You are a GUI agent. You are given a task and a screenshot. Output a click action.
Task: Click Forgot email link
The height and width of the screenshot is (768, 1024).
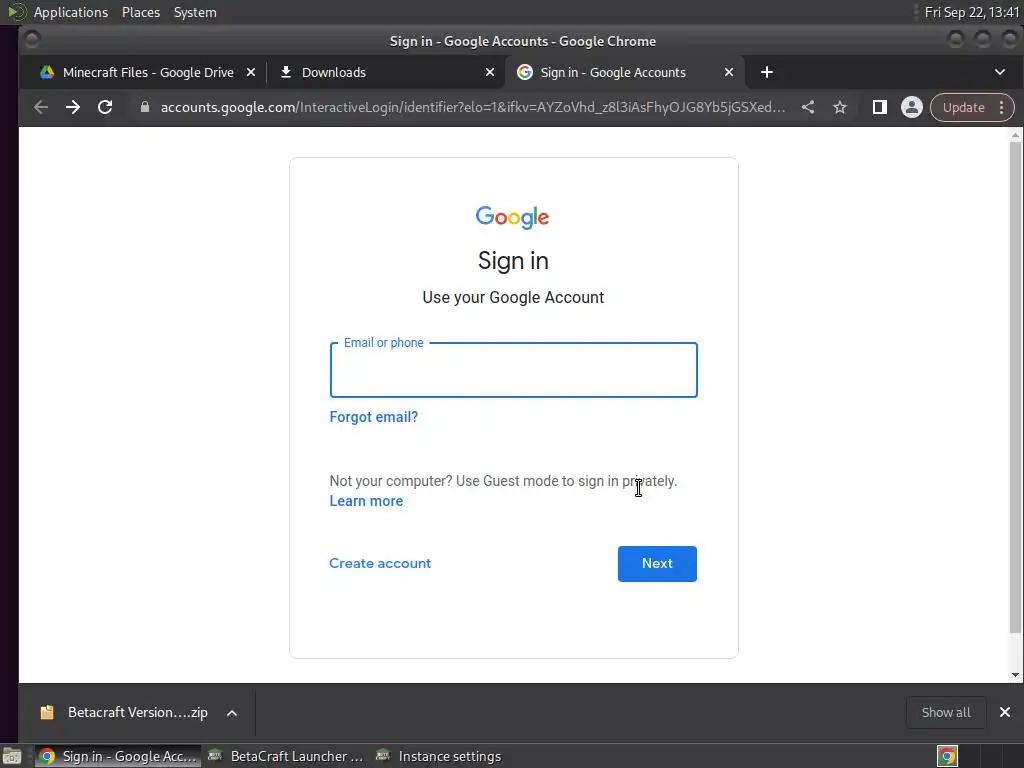point(374,417)
